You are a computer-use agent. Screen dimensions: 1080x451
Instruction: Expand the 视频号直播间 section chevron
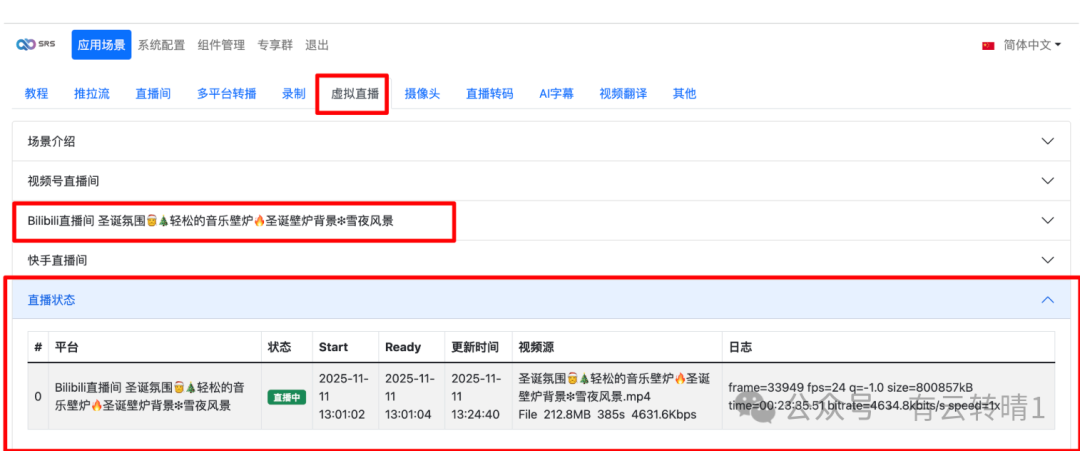pyautogui.click(x=1048, y=181)
